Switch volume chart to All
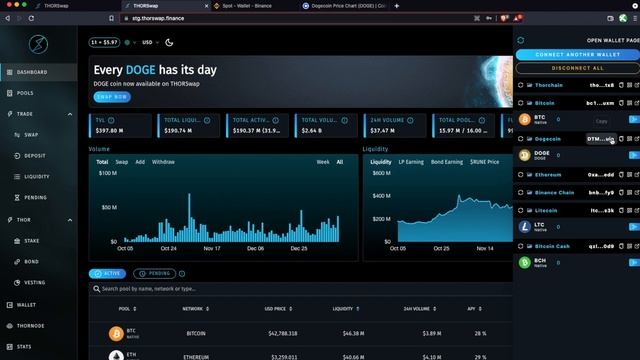640x360 pixels. [340, 162]
